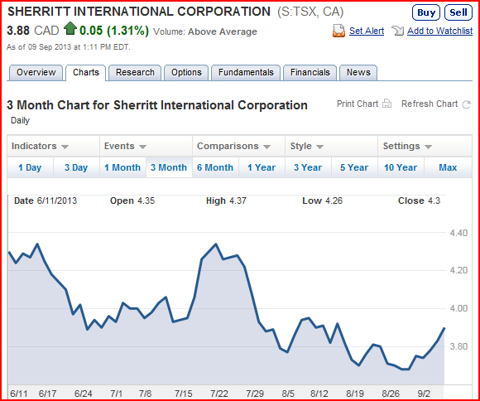This screenshot has height=401, width=480.
Task: Choose the 1 Month range
Action: pos(123,167)
